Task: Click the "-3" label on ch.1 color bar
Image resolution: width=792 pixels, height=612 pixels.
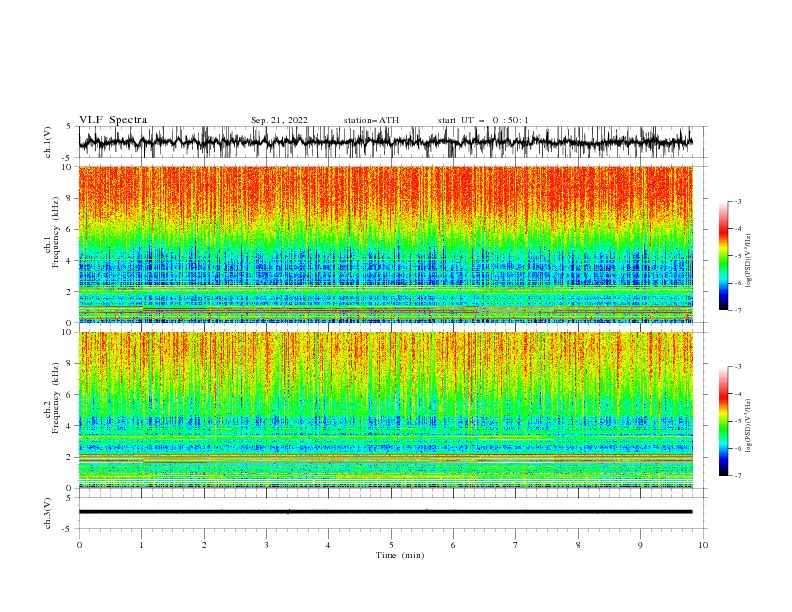Action: 738,201
